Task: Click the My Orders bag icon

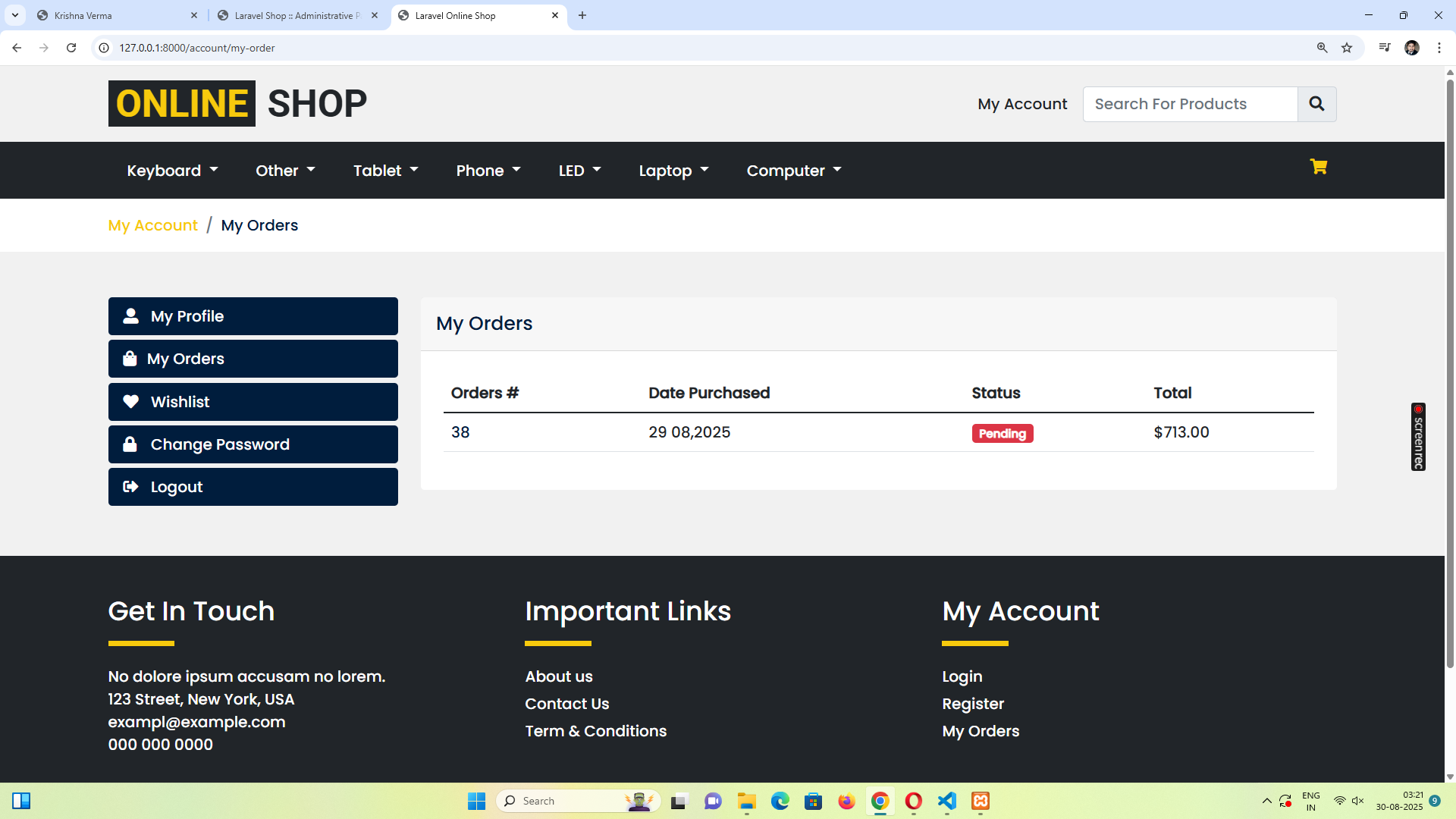Action: point(130,359)
